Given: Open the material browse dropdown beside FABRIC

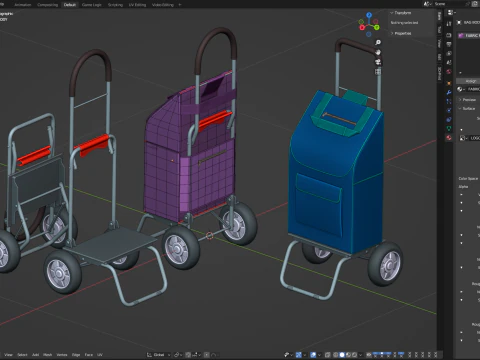Looking at the screenshot, I should (461, 89).
